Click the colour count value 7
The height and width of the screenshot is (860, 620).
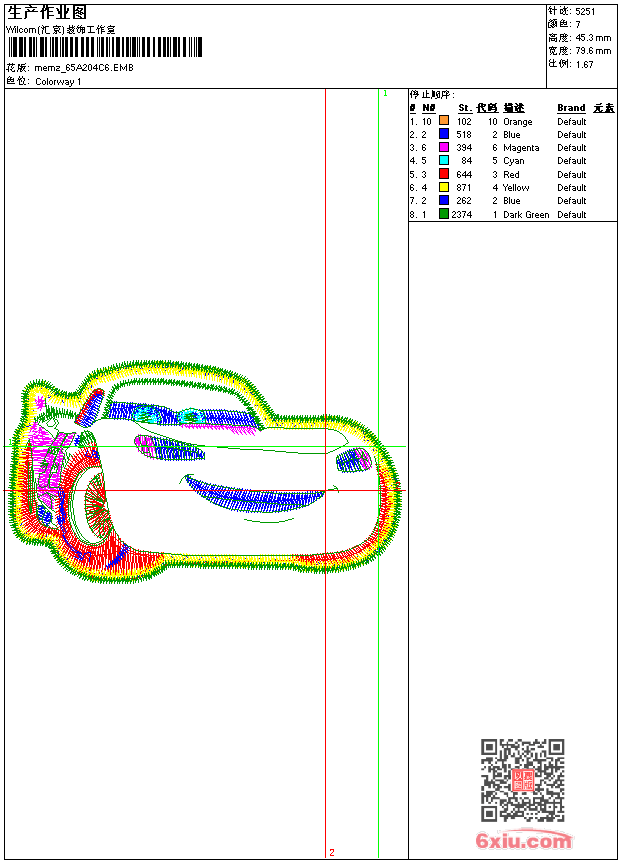(x=577, y=24)
